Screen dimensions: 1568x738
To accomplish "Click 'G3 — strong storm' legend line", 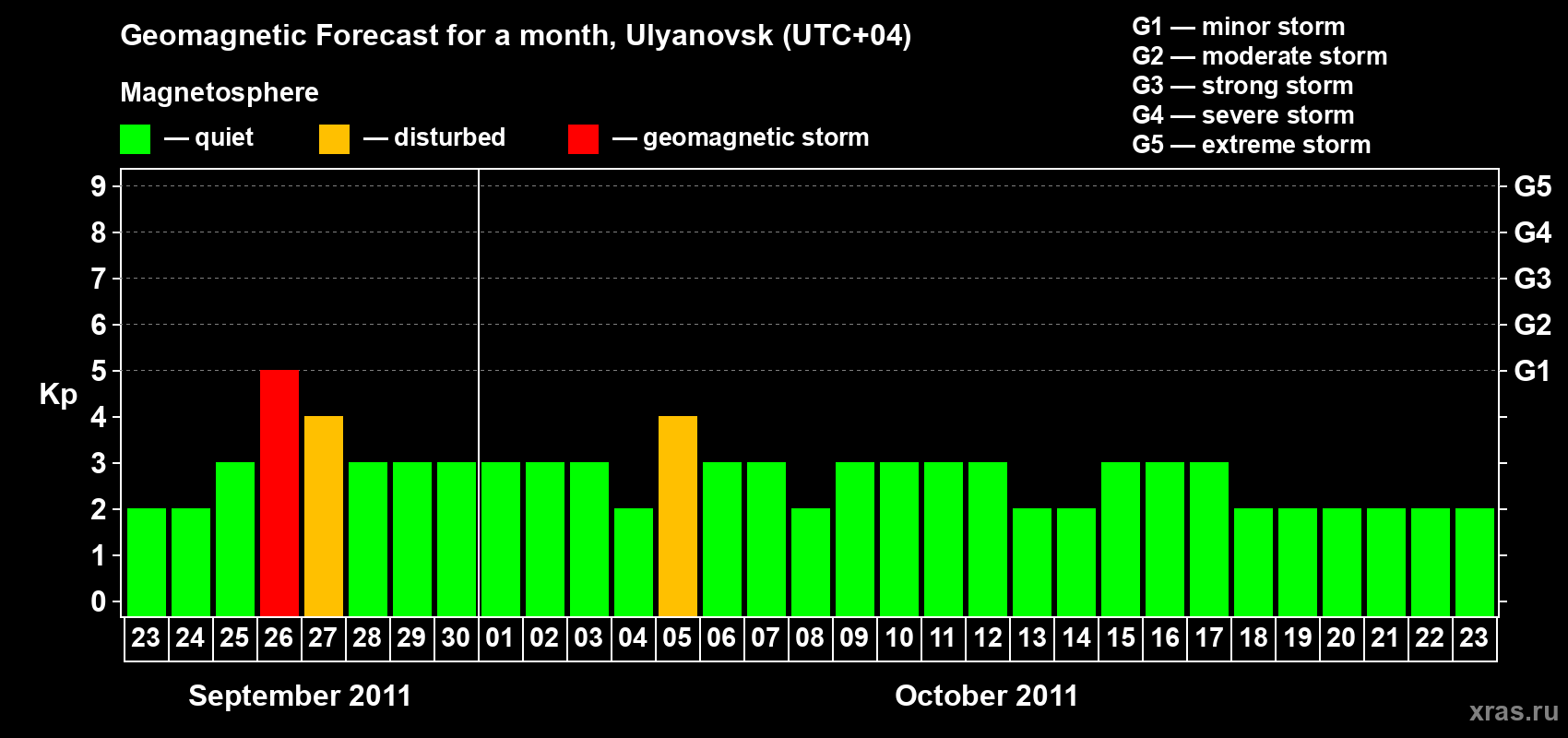I will pyautogui.click(x=1242, y=86).
